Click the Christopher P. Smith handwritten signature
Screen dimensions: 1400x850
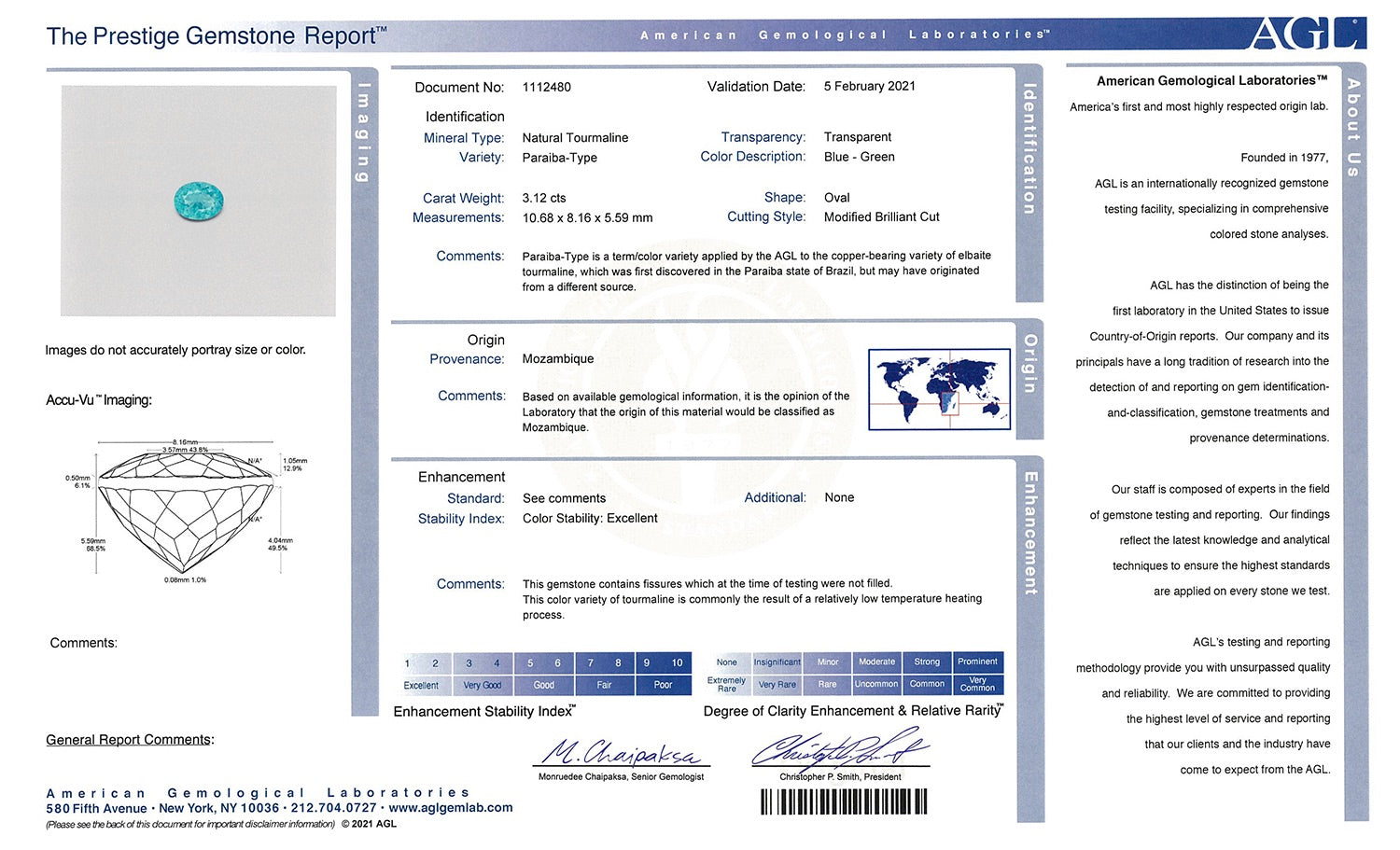click(841, 748)
